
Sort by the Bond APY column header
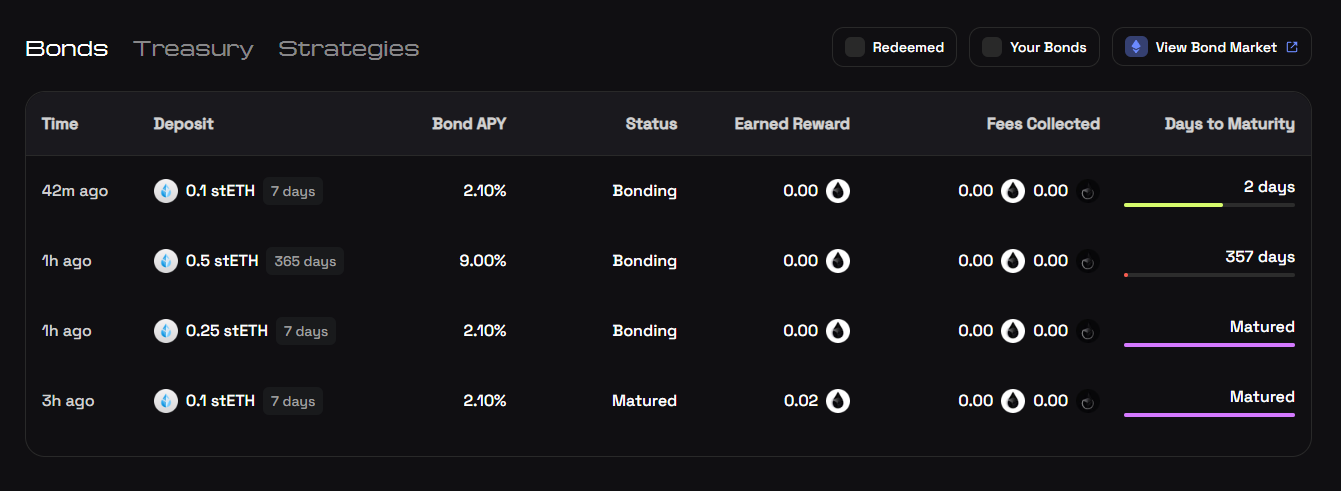coord(469,124)
